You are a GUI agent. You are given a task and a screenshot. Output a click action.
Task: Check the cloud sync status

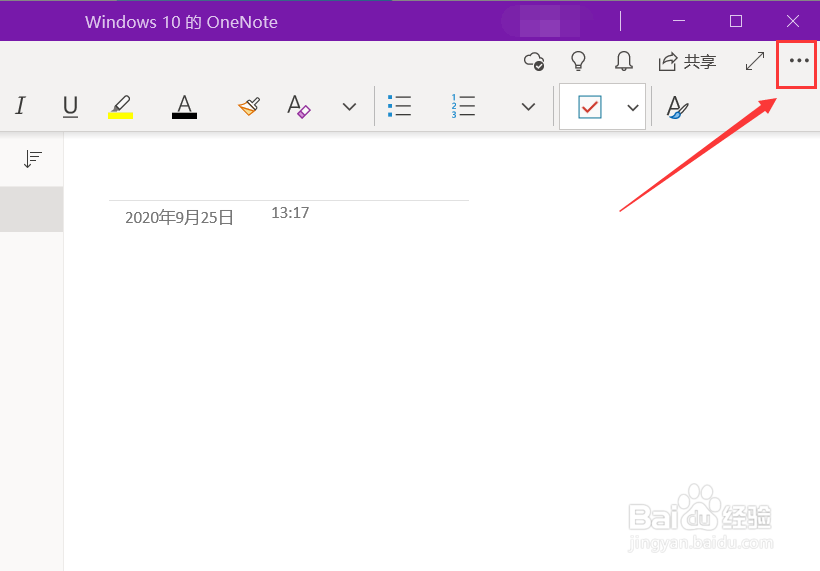coord(534,61)
